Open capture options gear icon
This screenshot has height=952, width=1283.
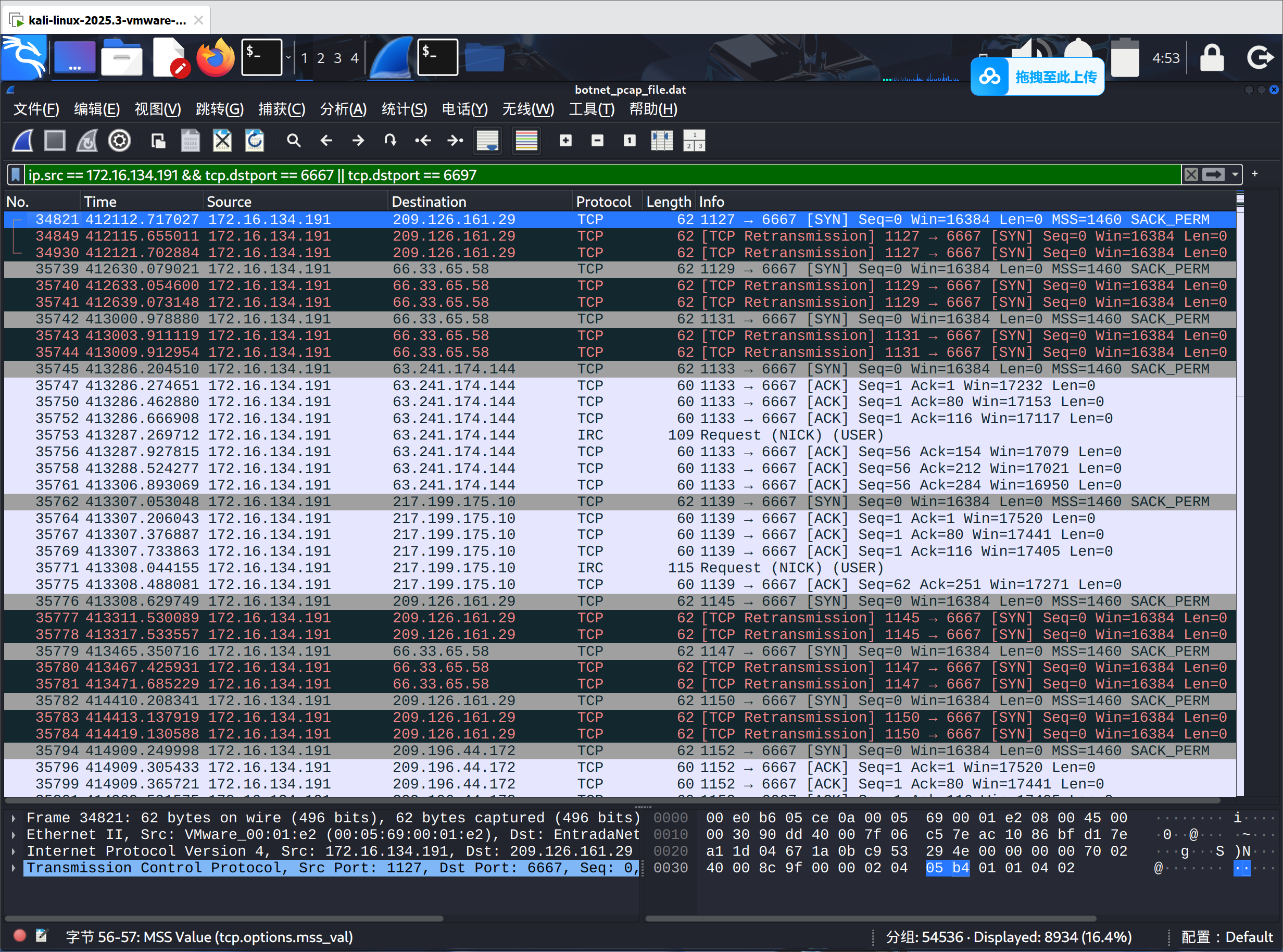[x=119, y=141]
